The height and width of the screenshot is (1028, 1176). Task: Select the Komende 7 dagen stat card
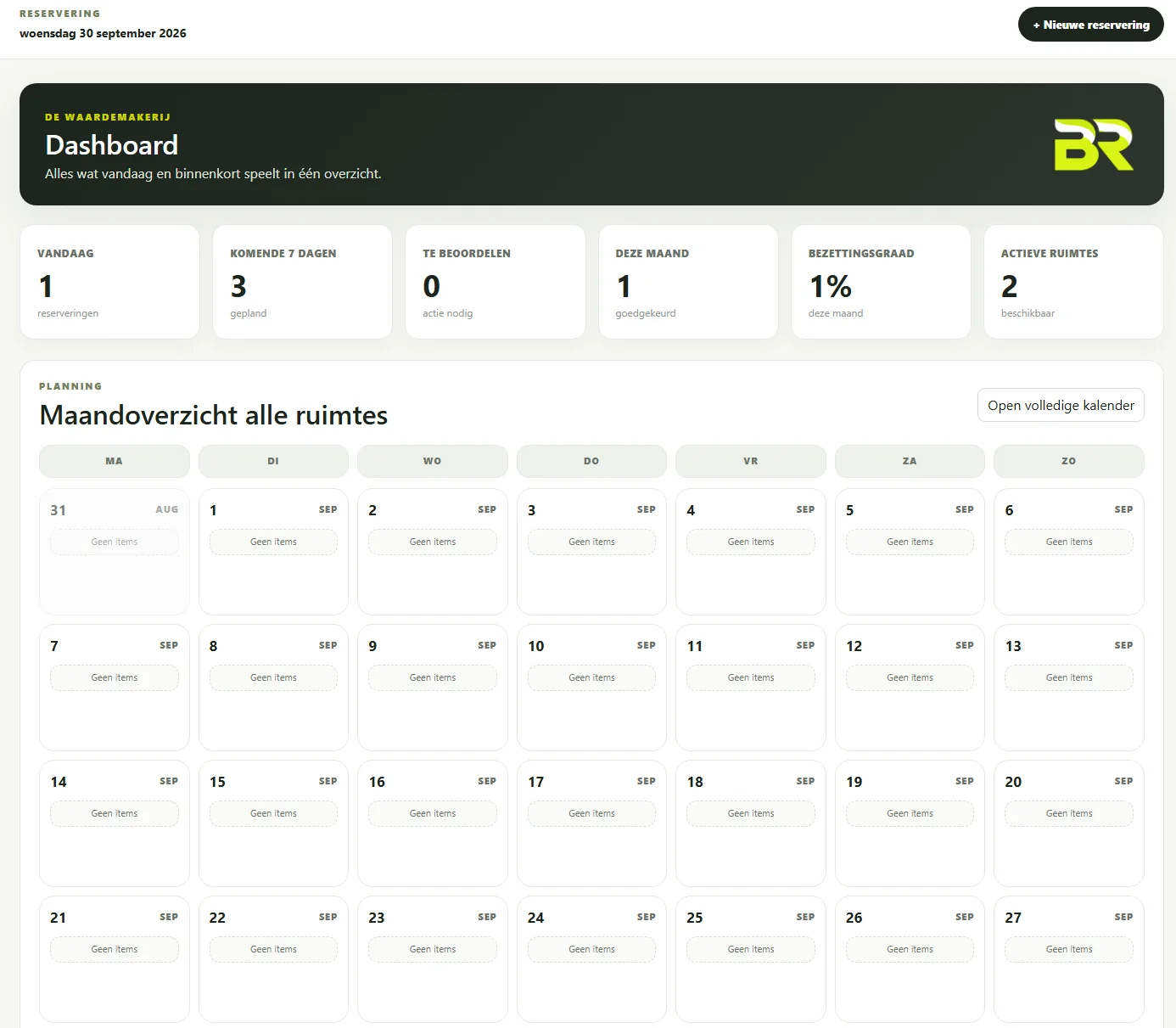[x=302, y=282]
